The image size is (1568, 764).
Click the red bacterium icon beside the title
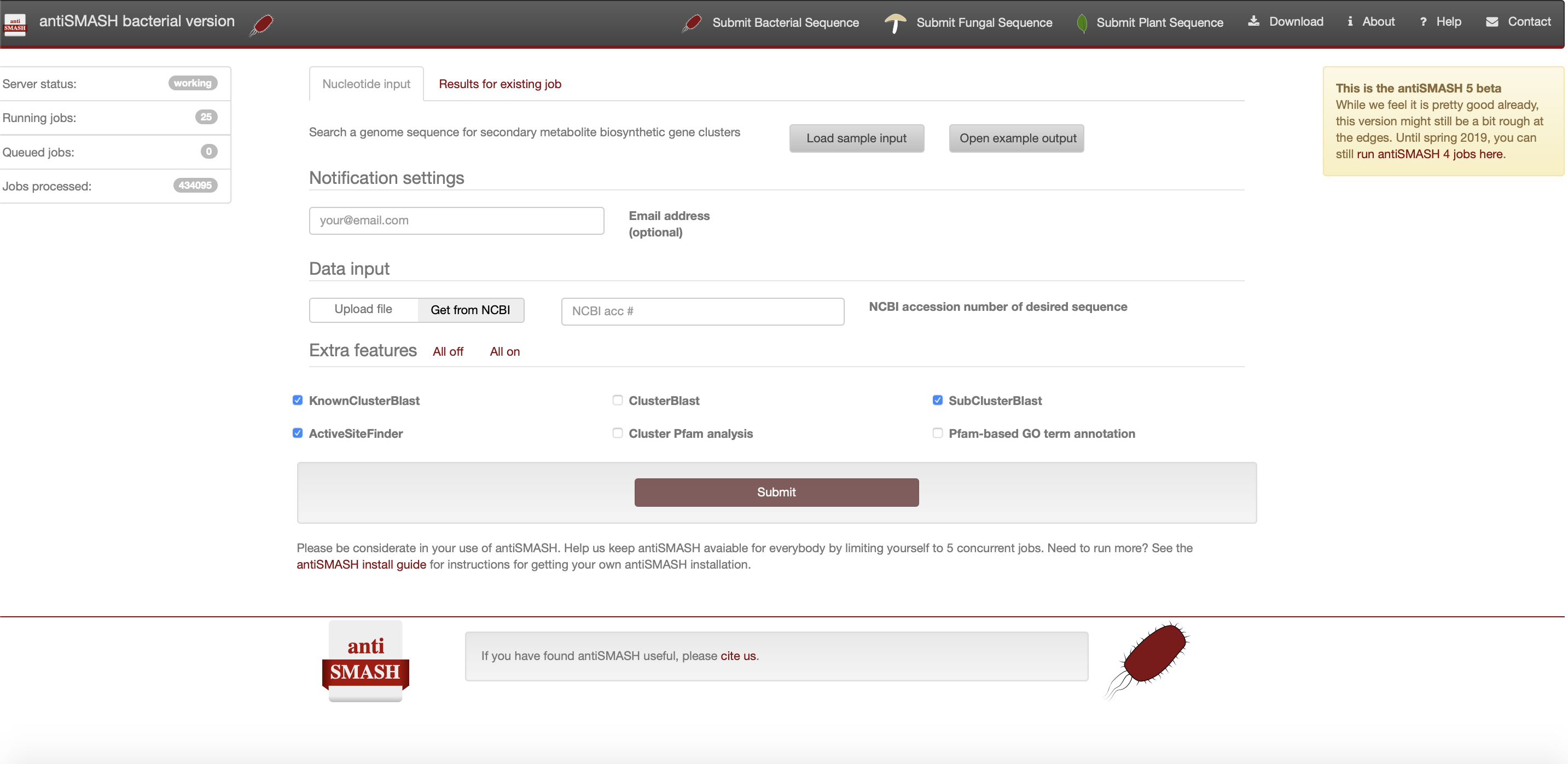tap(262, 24)
